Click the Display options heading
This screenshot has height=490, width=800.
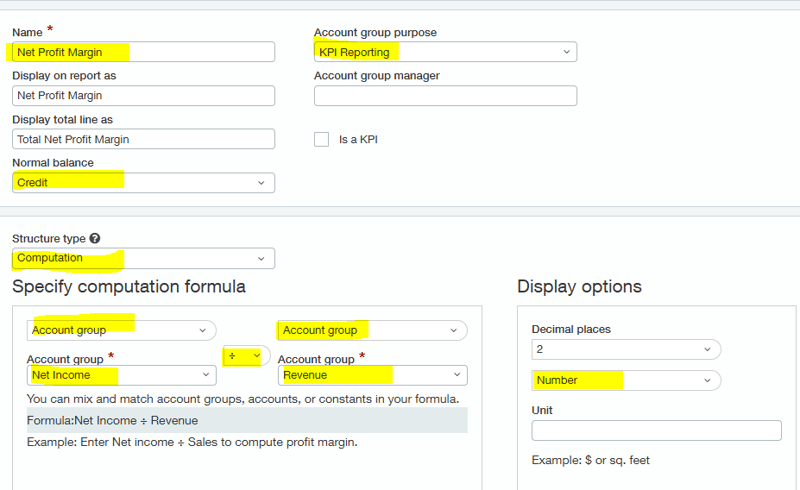pos(579,287)
